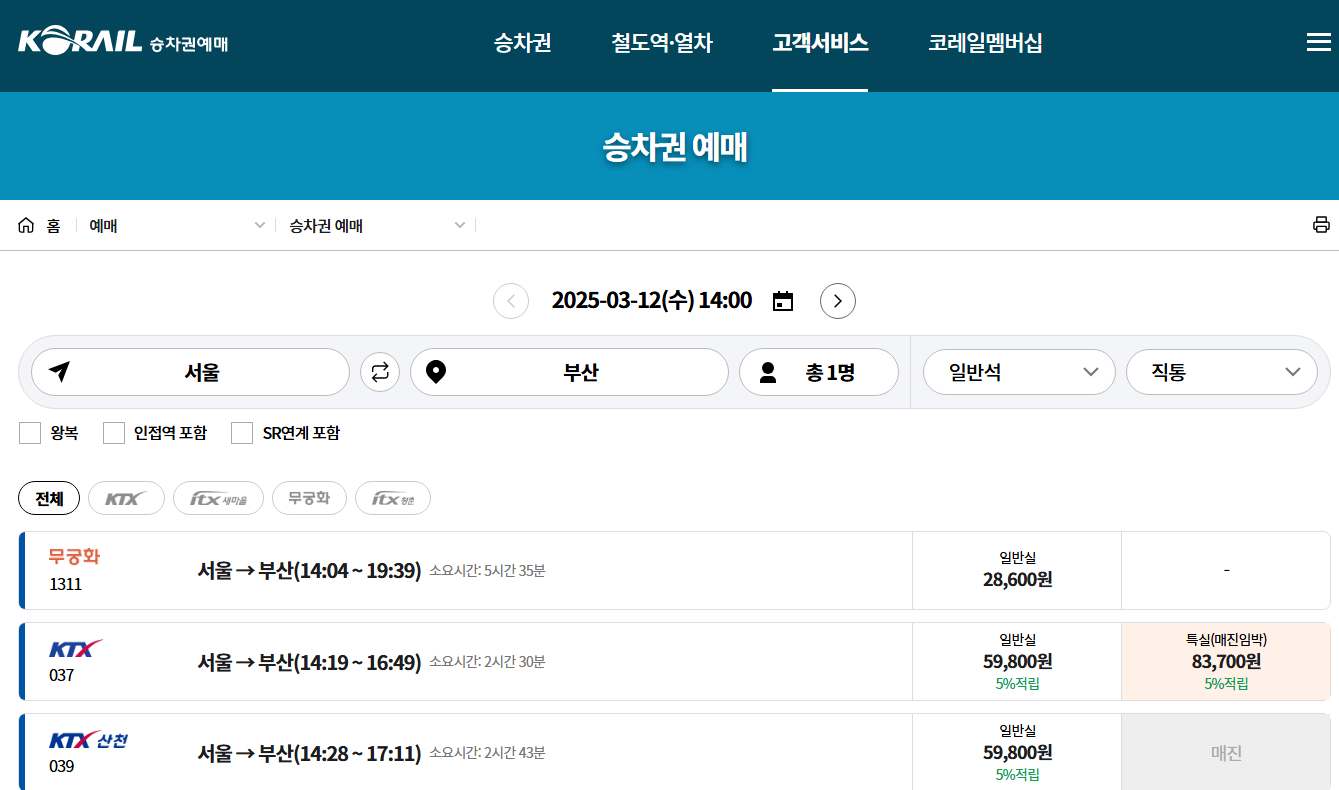Click the departure arrow icon beside 서울
Viewport: 1339px width, 790px height.
[60, 372]
